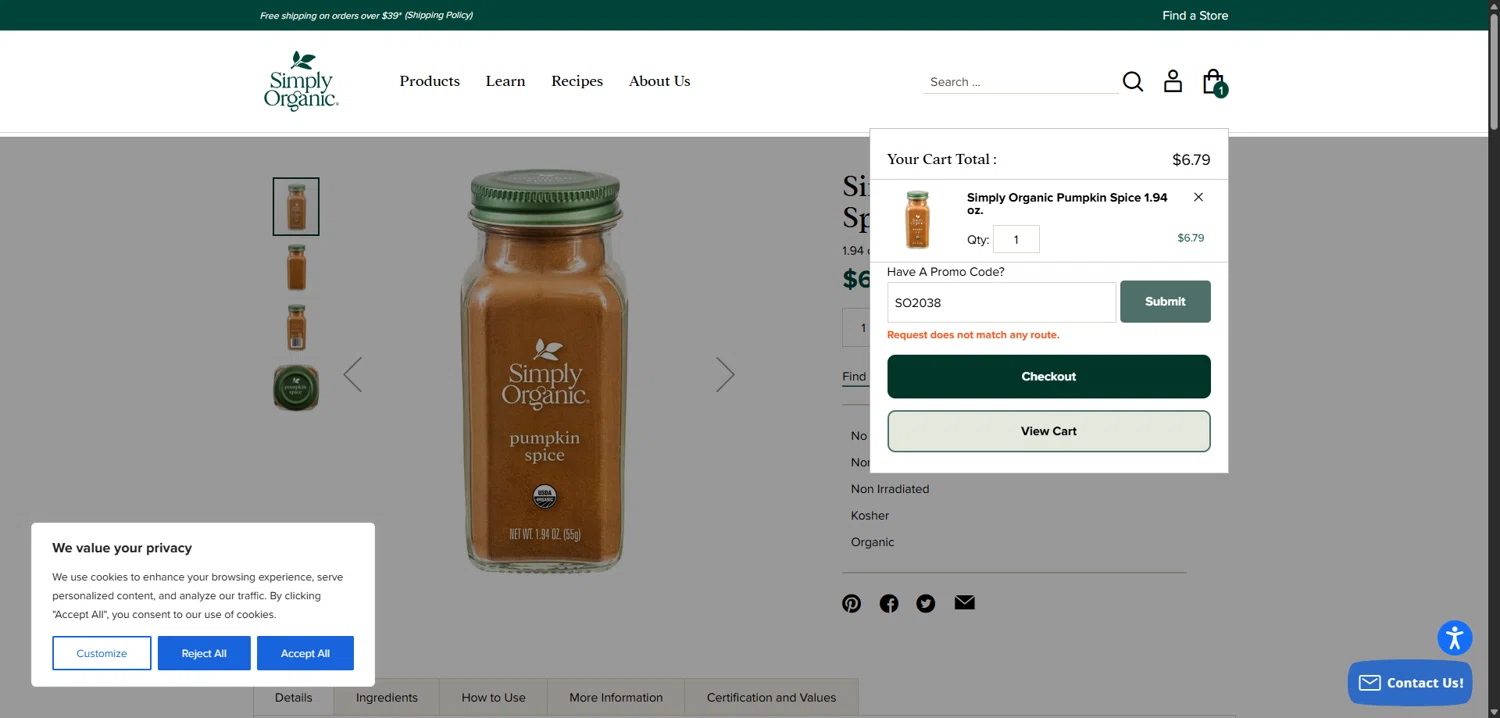Click the 'Organic' attribute text

click(x=873, y=542)
